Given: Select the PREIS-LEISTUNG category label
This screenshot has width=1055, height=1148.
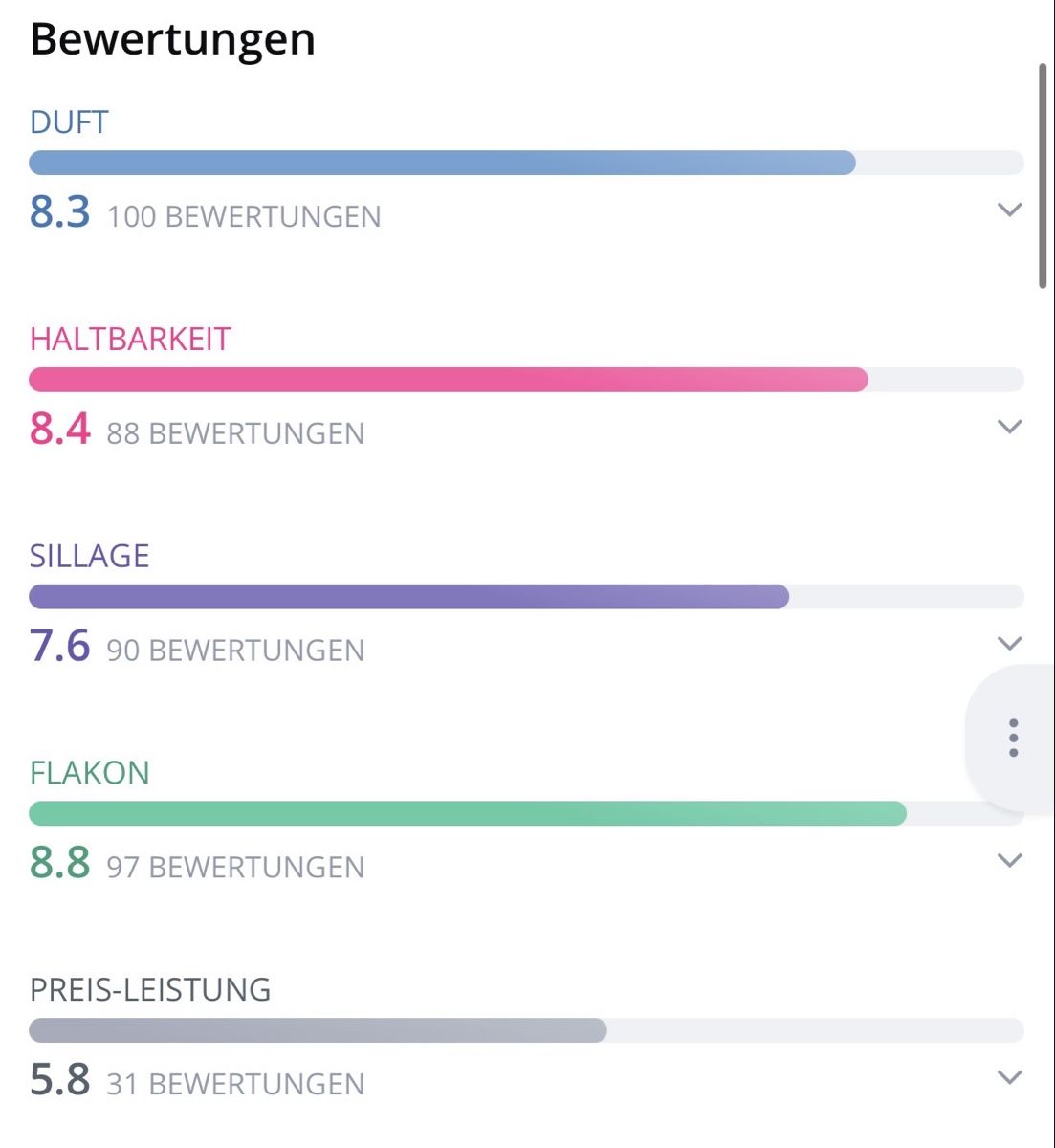Looking at the screenshot, I should click(x=150, y=990).
